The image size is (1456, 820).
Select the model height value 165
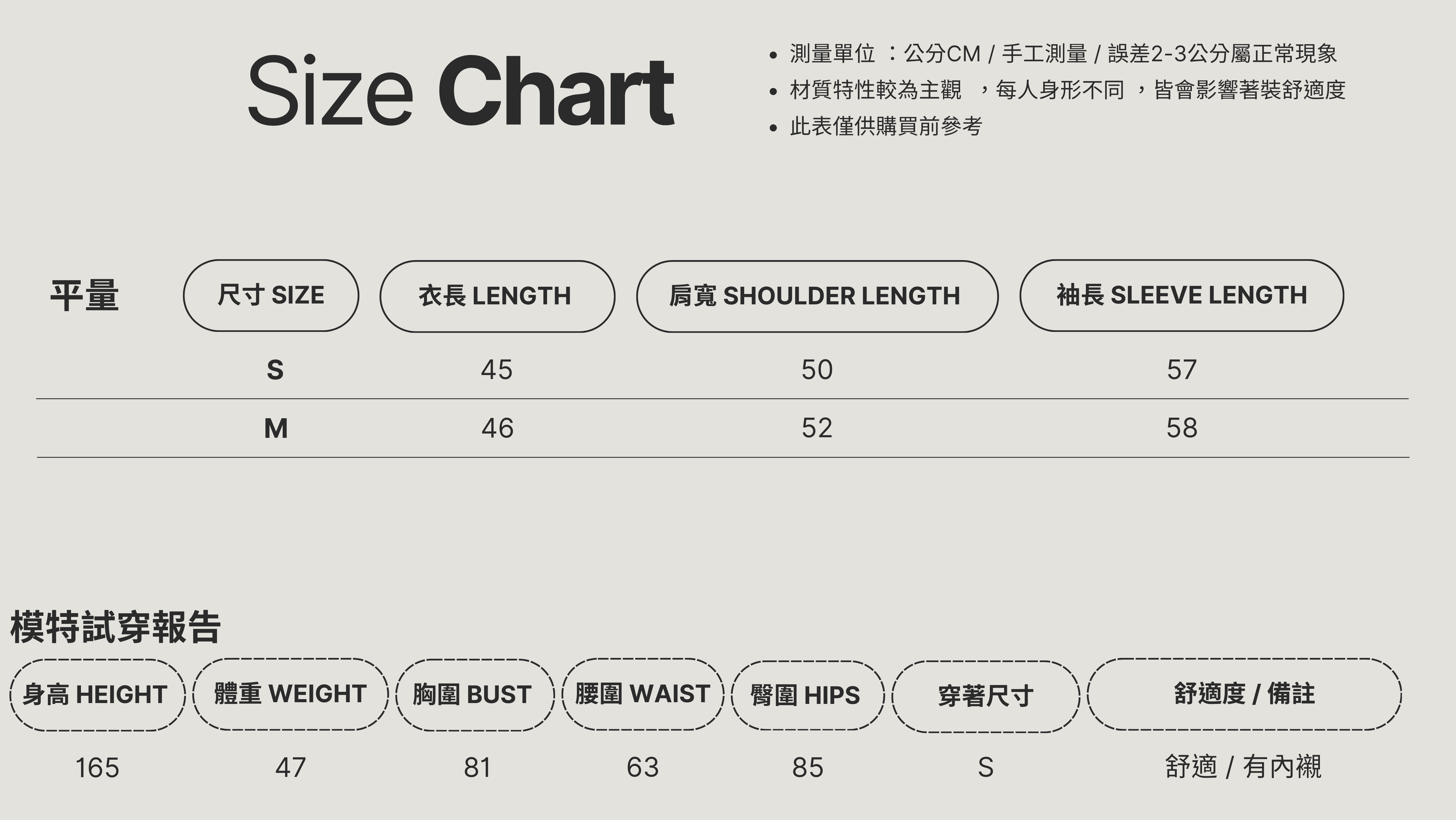coord(97,768)
